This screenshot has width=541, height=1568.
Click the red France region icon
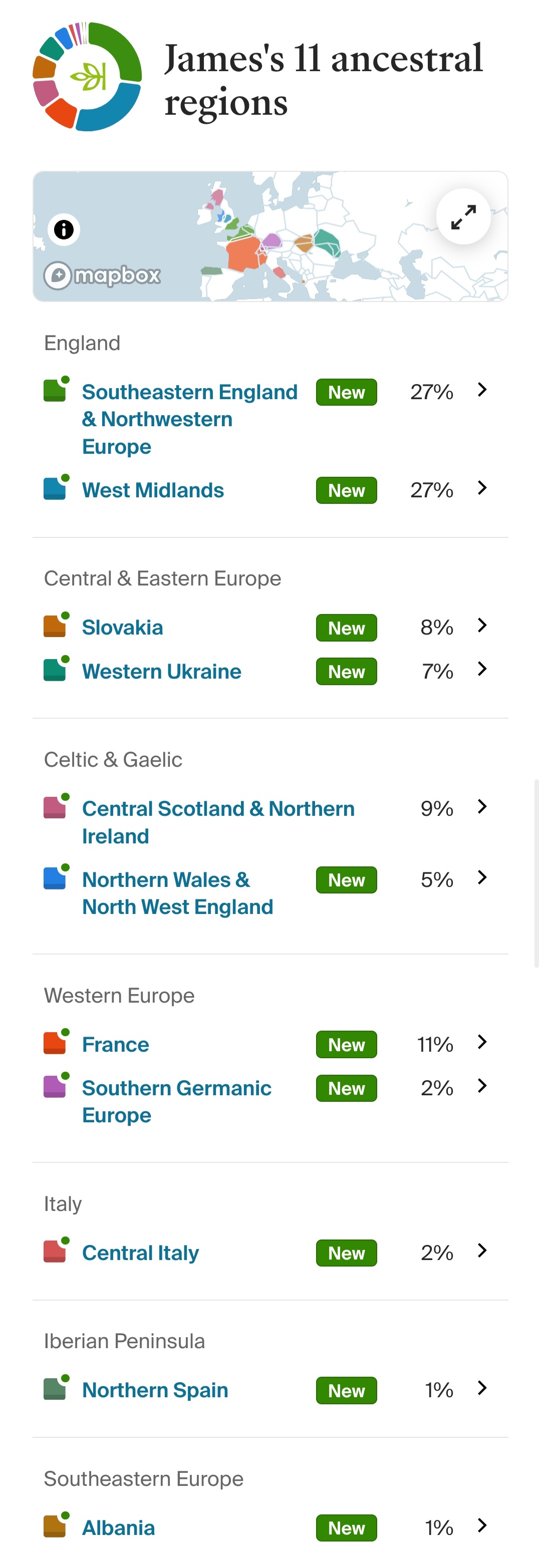click(55, 1043)
